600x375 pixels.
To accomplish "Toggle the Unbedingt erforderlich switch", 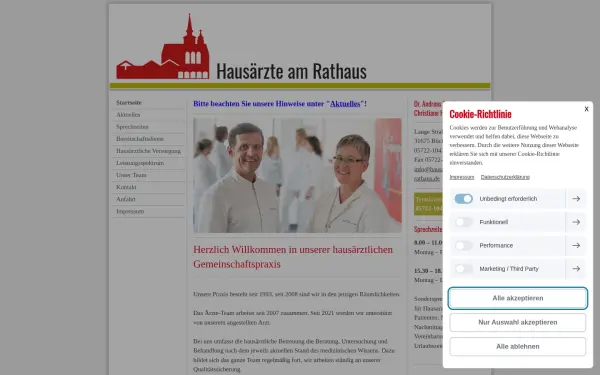I will point(463,199).
